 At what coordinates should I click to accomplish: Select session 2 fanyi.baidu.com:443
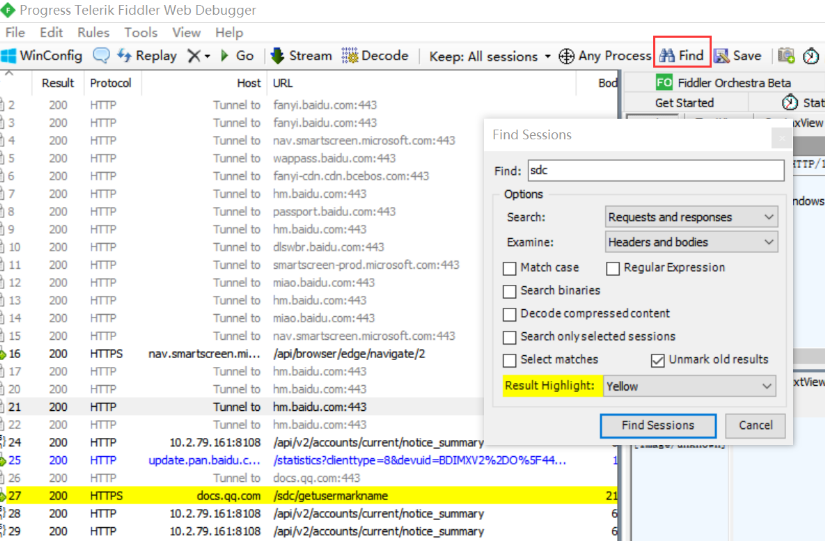(309, 105)
